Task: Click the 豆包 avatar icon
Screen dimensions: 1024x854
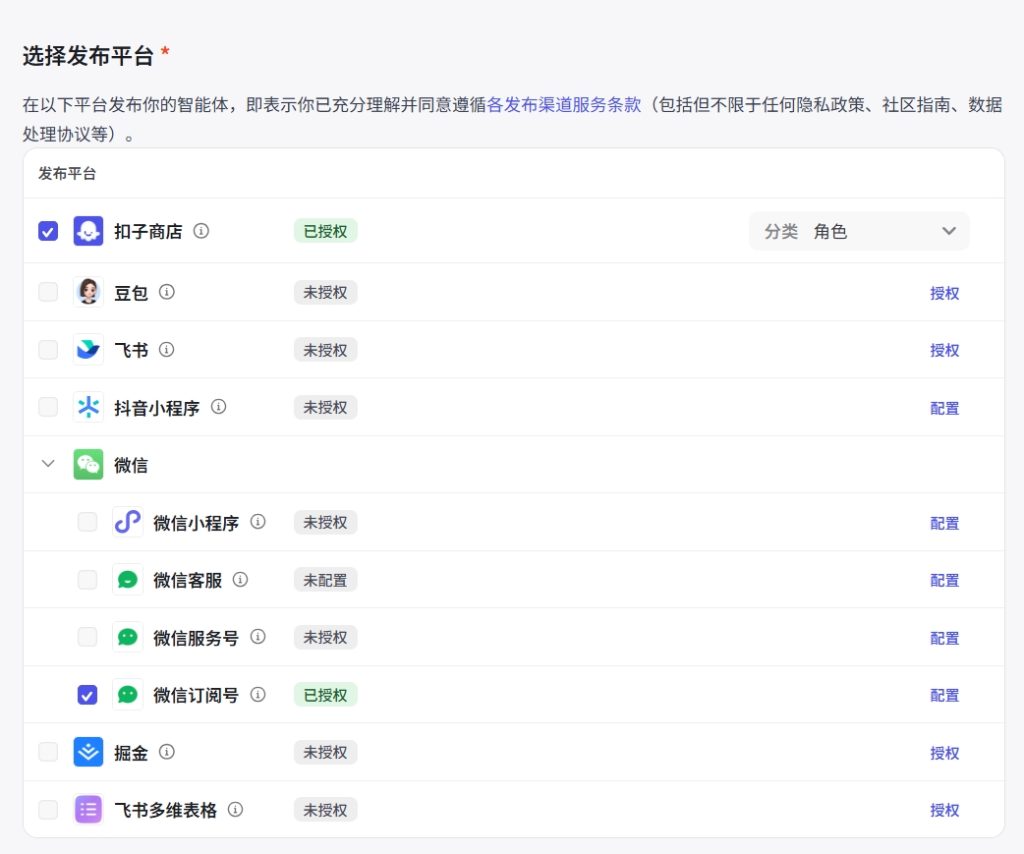Action: (x=88, y=292)
